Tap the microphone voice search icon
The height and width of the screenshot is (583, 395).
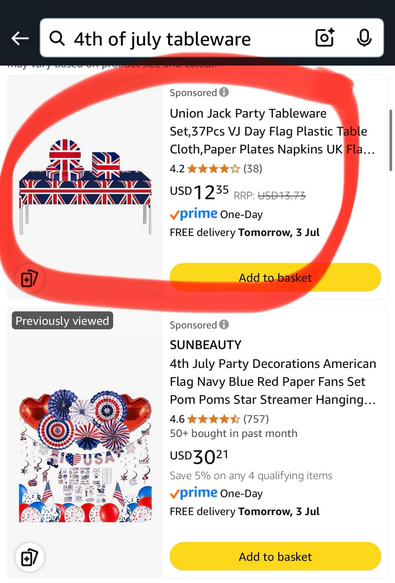coord(364,38)
